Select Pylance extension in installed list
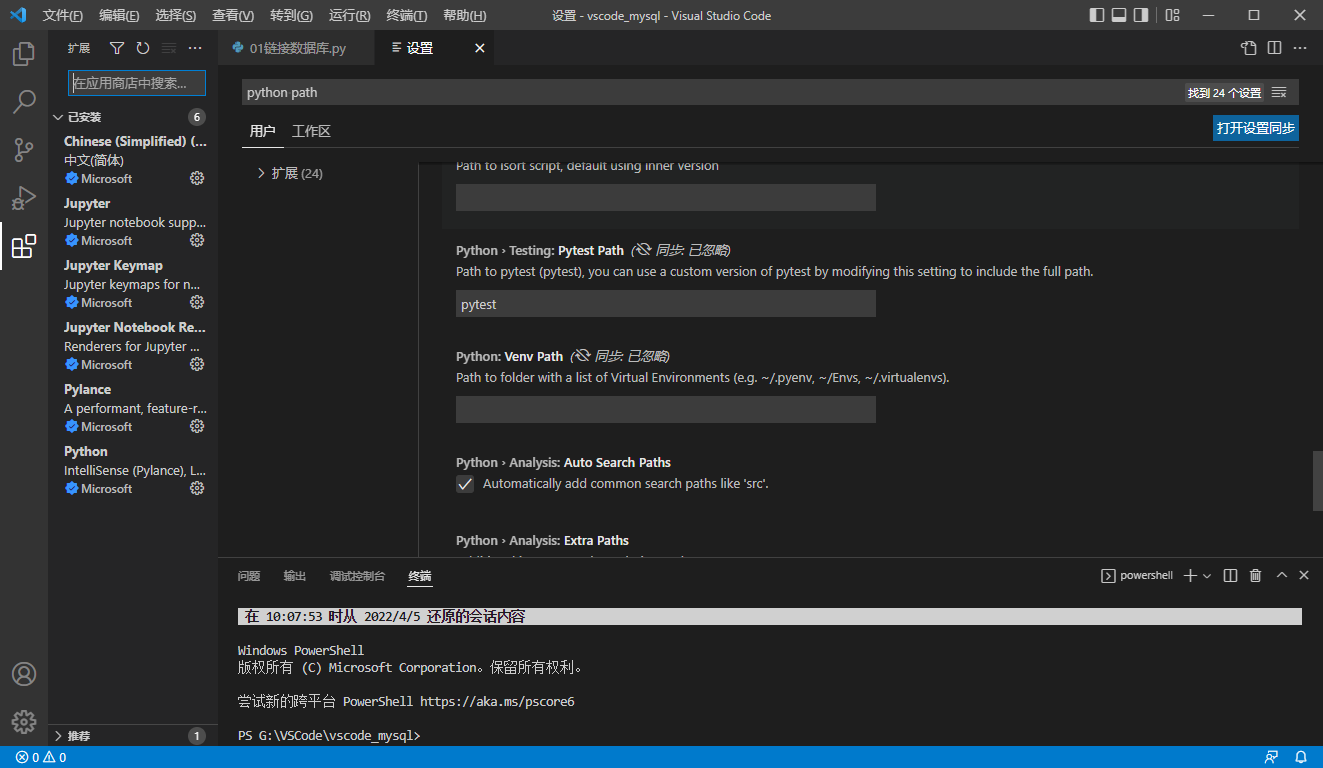The image size is (1323, 768). click(x=133, y=408)
